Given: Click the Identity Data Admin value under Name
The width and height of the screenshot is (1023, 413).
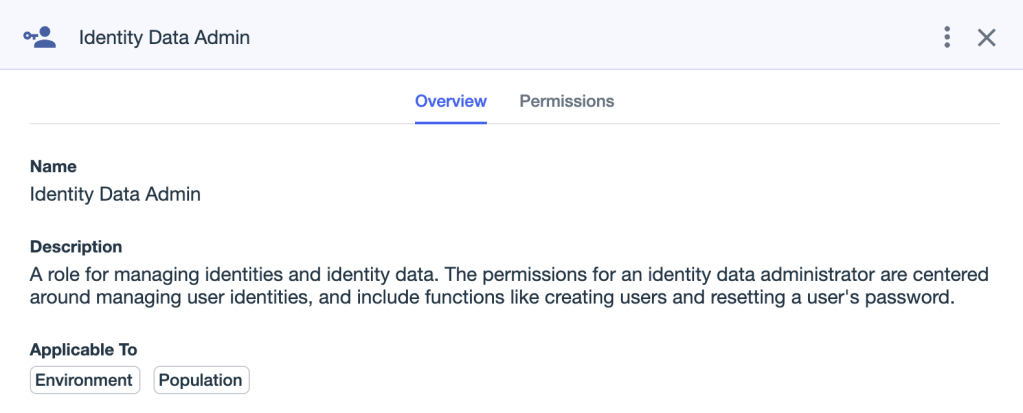Looking at the screenshot, I should [115, 194].
